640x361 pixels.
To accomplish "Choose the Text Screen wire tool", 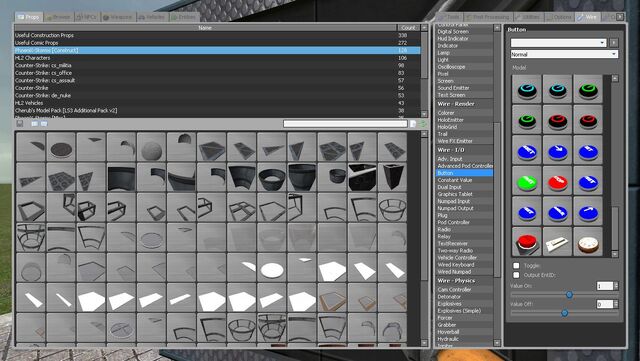I will (x=464, y=95).
